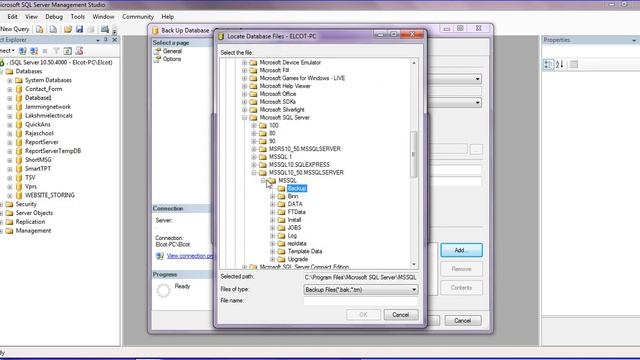Viewport: 640px width, 360px height.
Task: Select the Microsoft Help Viewer folder
Action: pyautogui.click(x=285, y=86)
